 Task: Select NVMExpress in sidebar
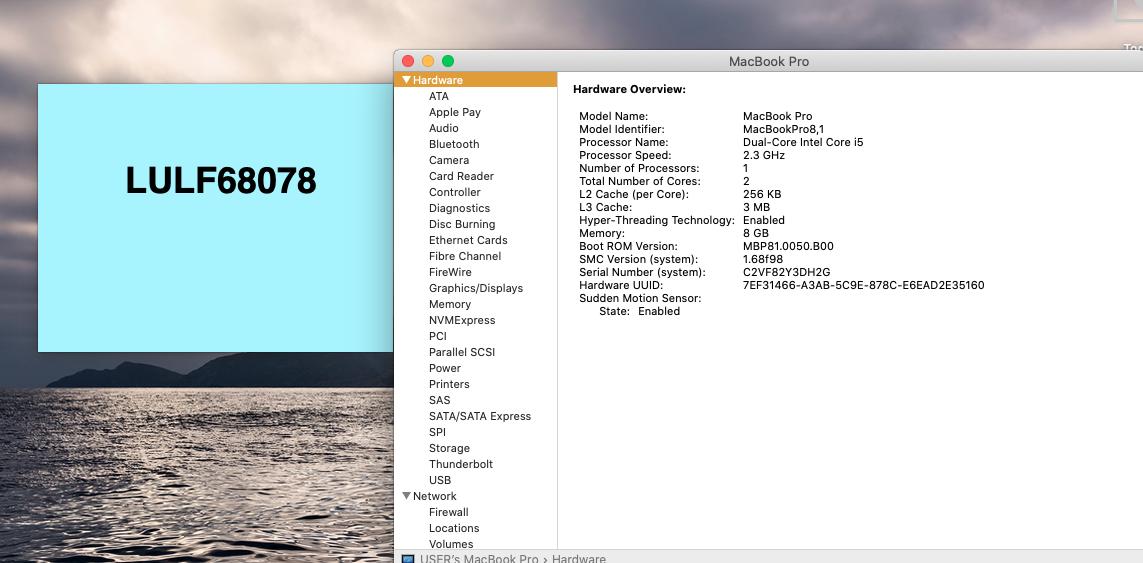point(462,321)
